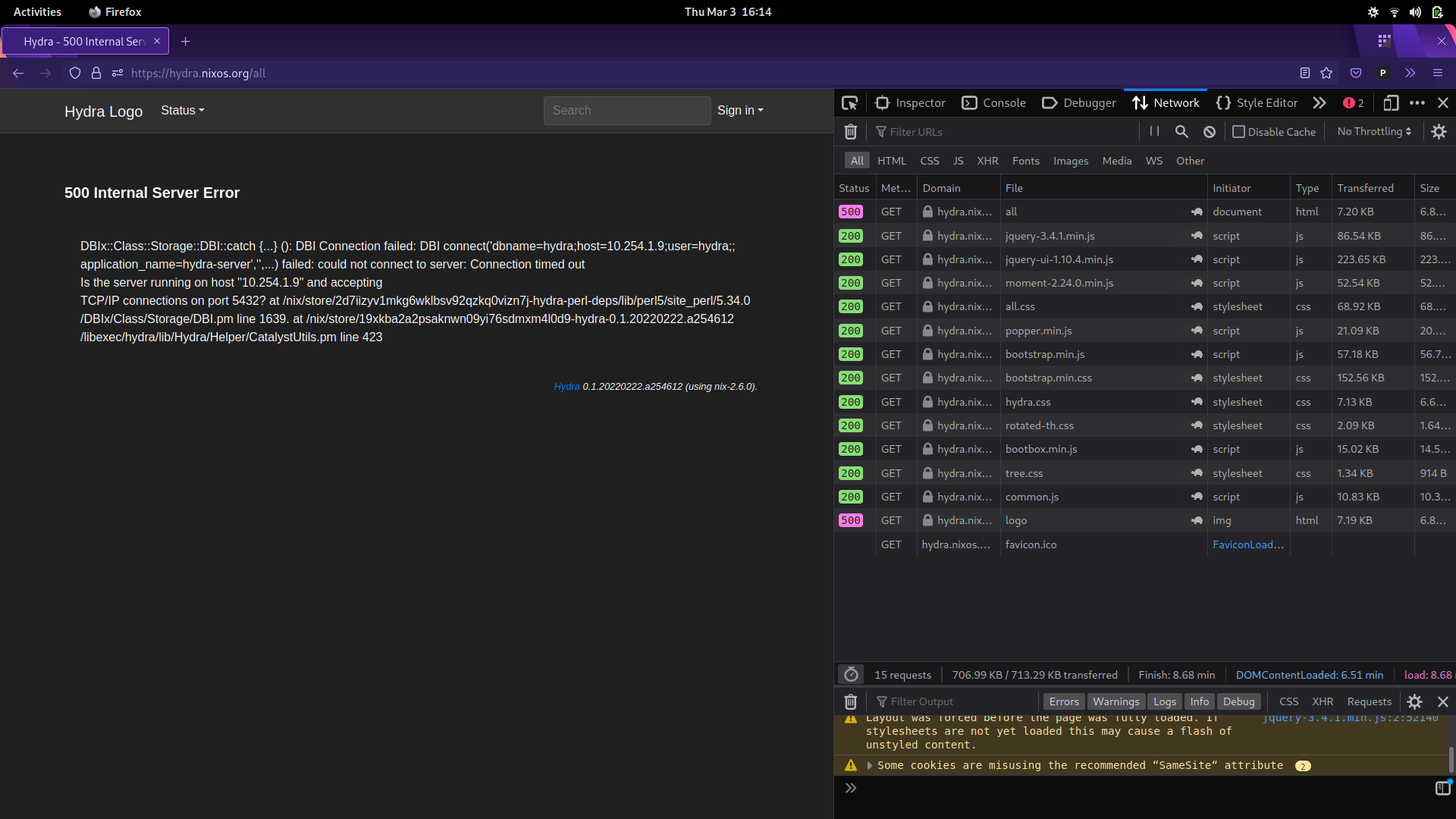Click tracking protection shield icon
The height and width of the screenshot is (819, 1456).
tap(75, 74)
